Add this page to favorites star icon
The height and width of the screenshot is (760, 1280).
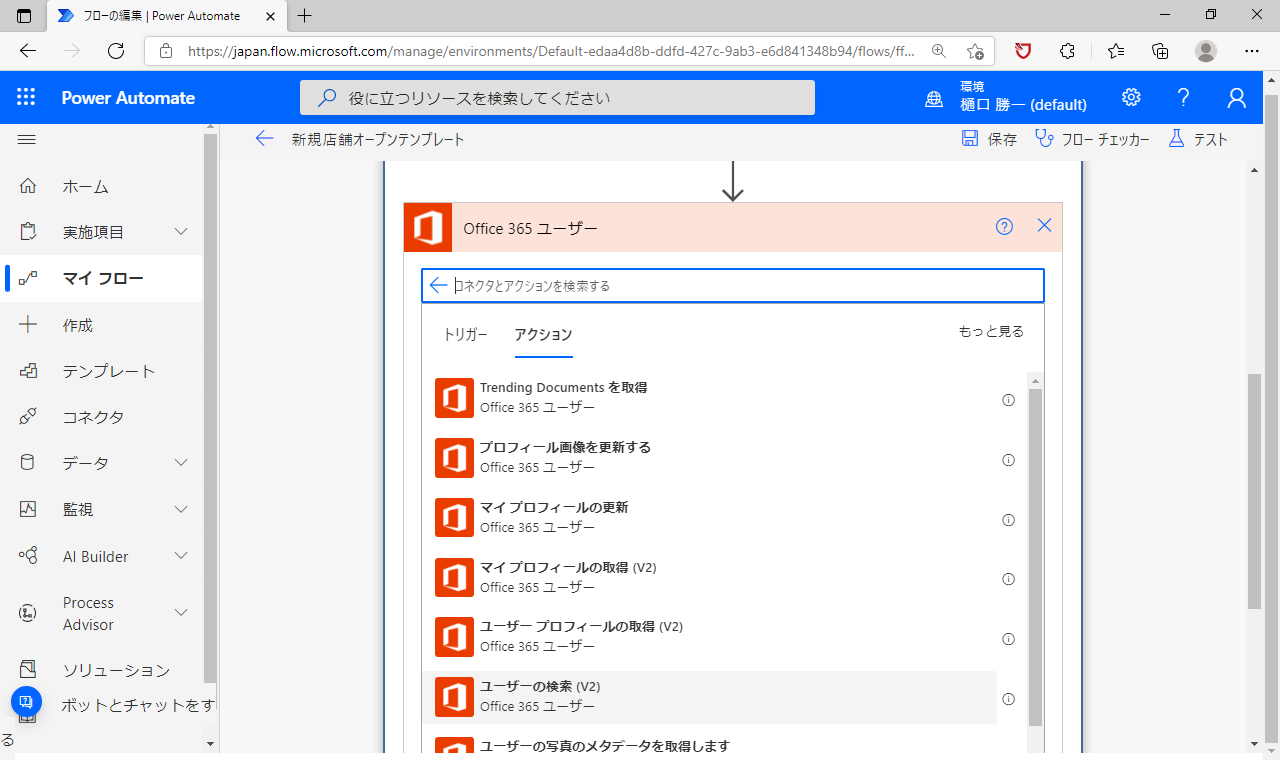point(975,51)
